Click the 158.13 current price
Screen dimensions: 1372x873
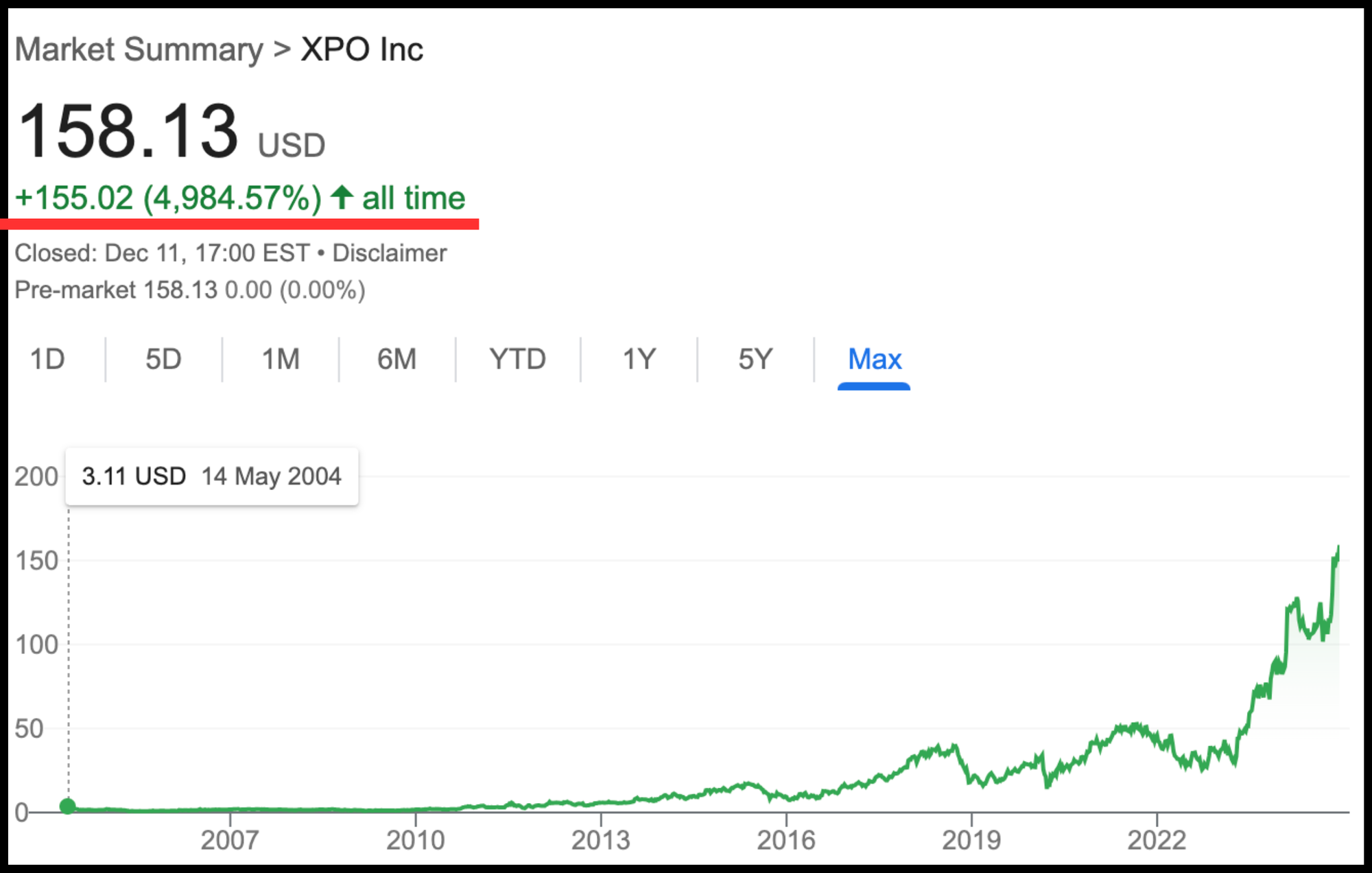[128, 131]
